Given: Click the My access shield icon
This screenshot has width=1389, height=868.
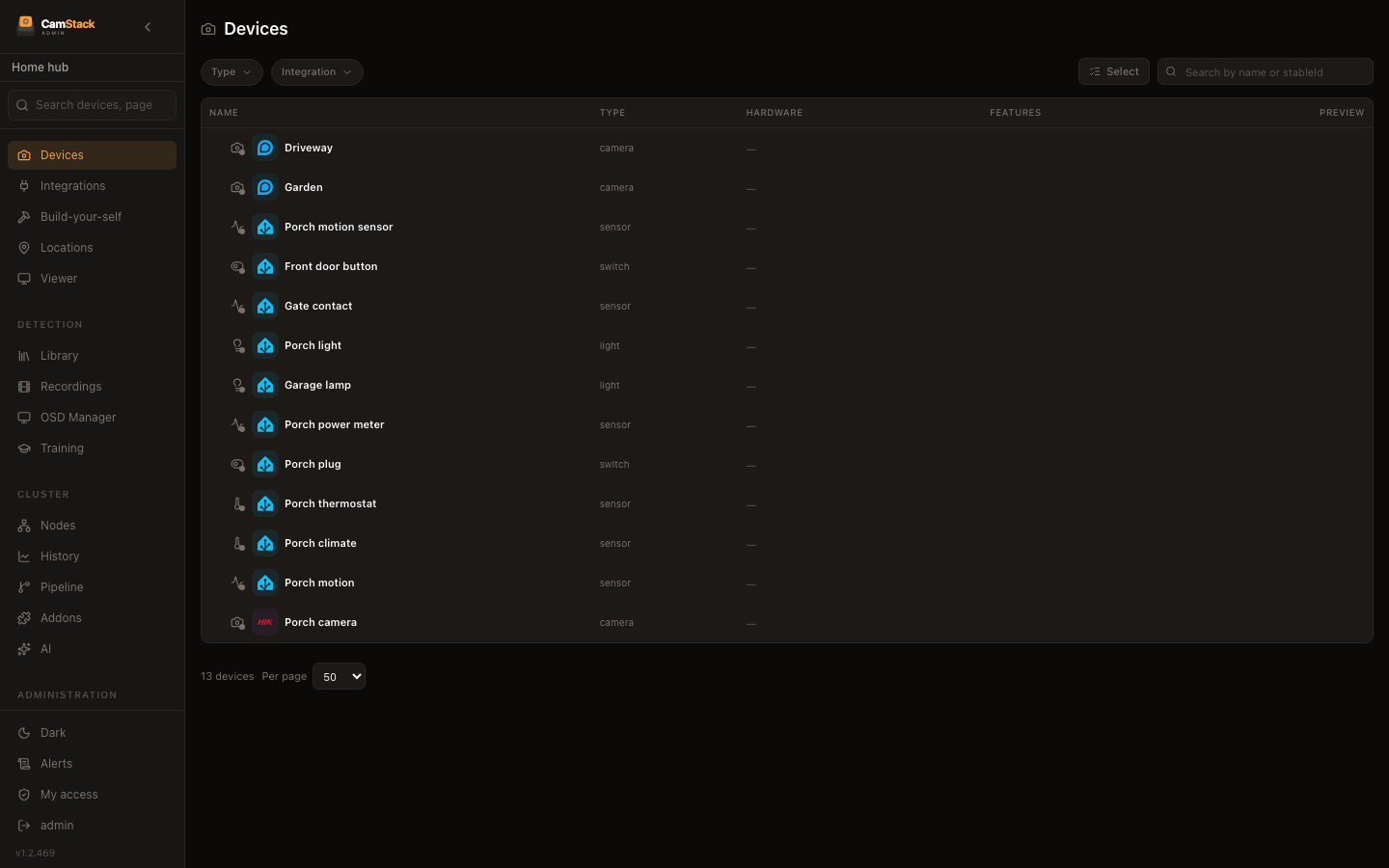Looking at the screenshot, I should [x=24, y=795].
